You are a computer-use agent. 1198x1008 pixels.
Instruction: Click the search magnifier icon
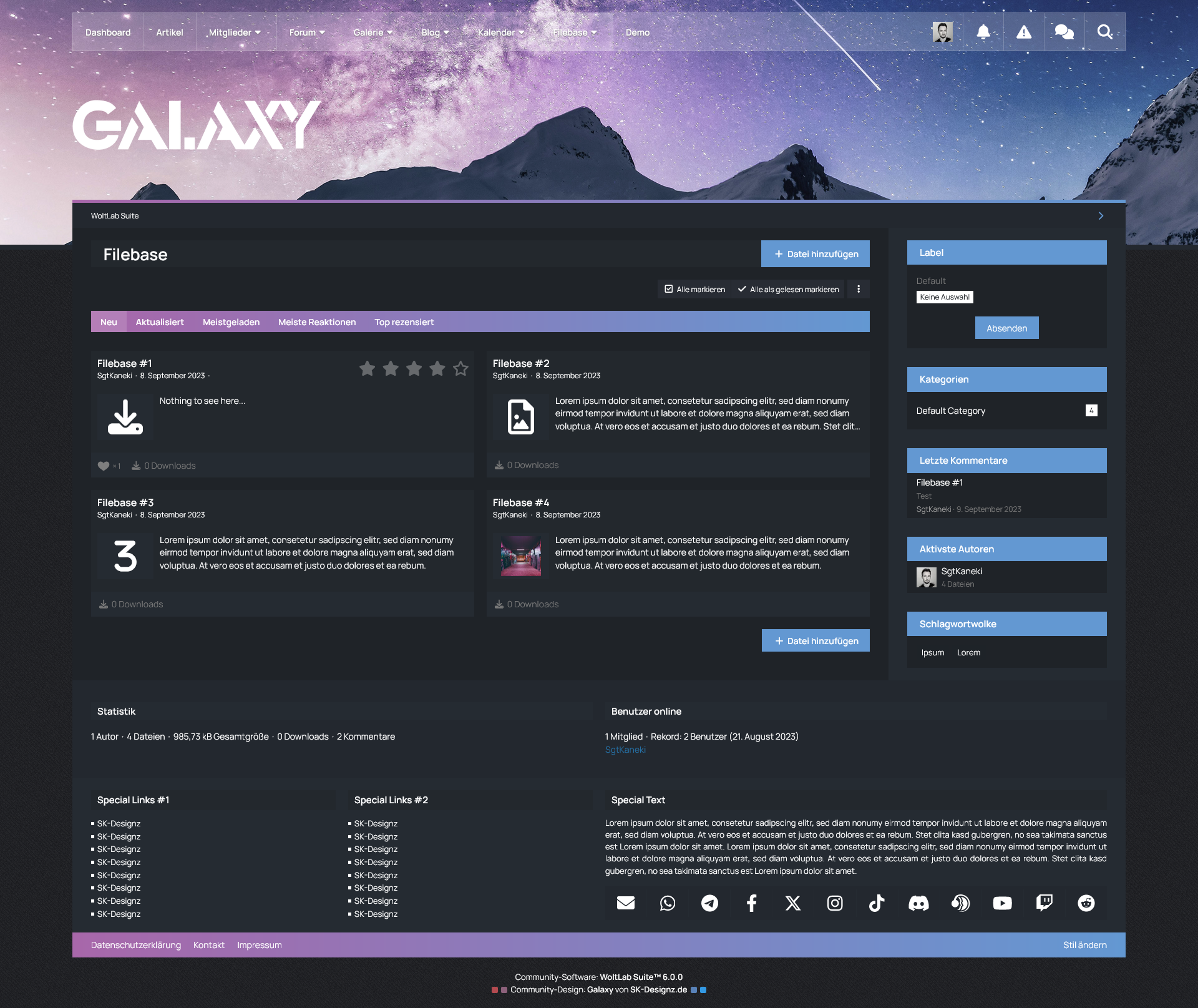pos(1104,32)
